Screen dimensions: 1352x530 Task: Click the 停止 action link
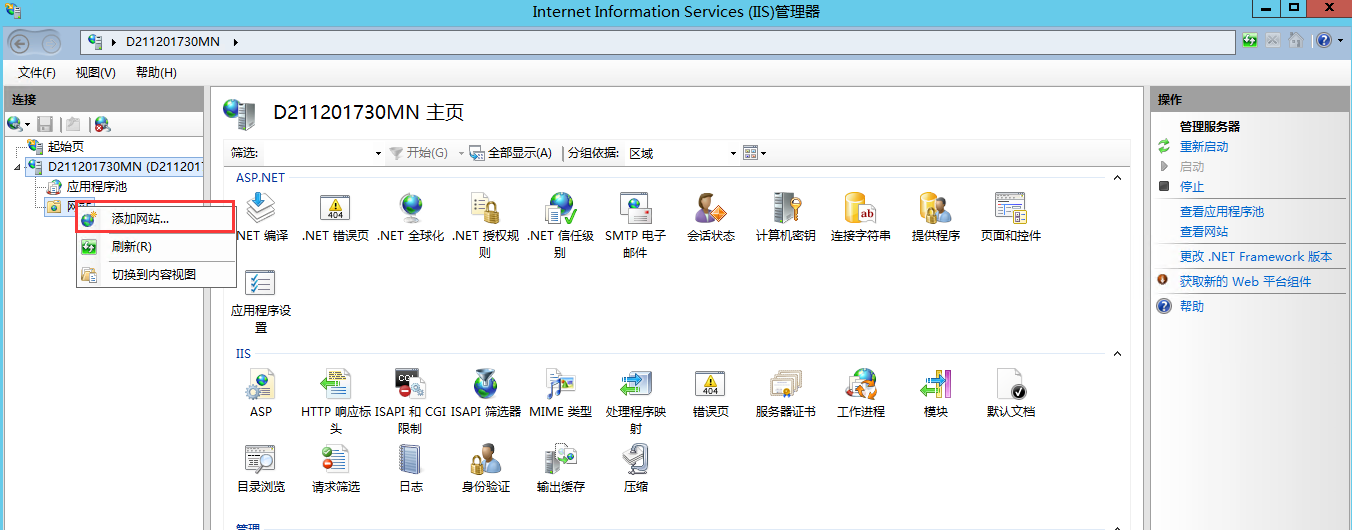click(1192, 187)
